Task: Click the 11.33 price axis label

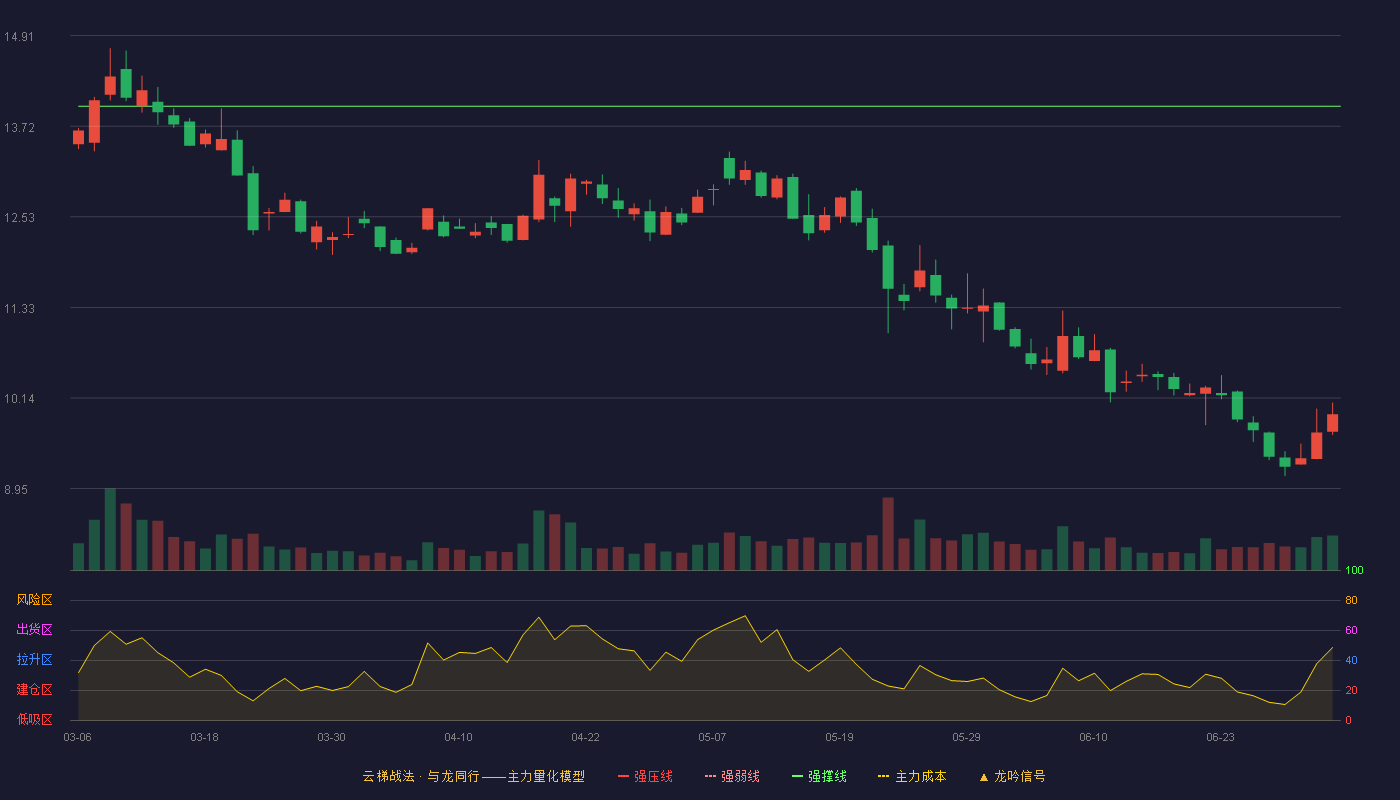Action: pyautogui.click(x=19, y=309)
